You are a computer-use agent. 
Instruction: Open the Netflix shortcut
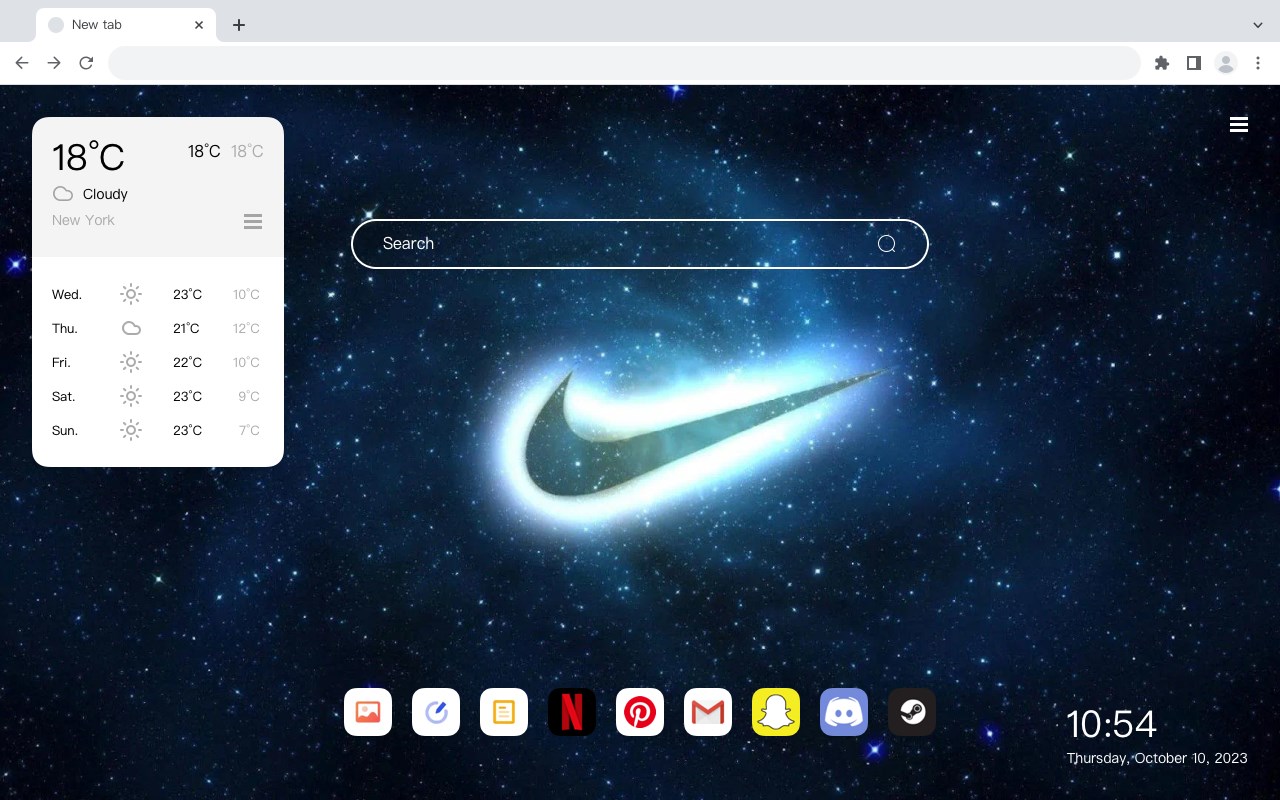point(572,712)
